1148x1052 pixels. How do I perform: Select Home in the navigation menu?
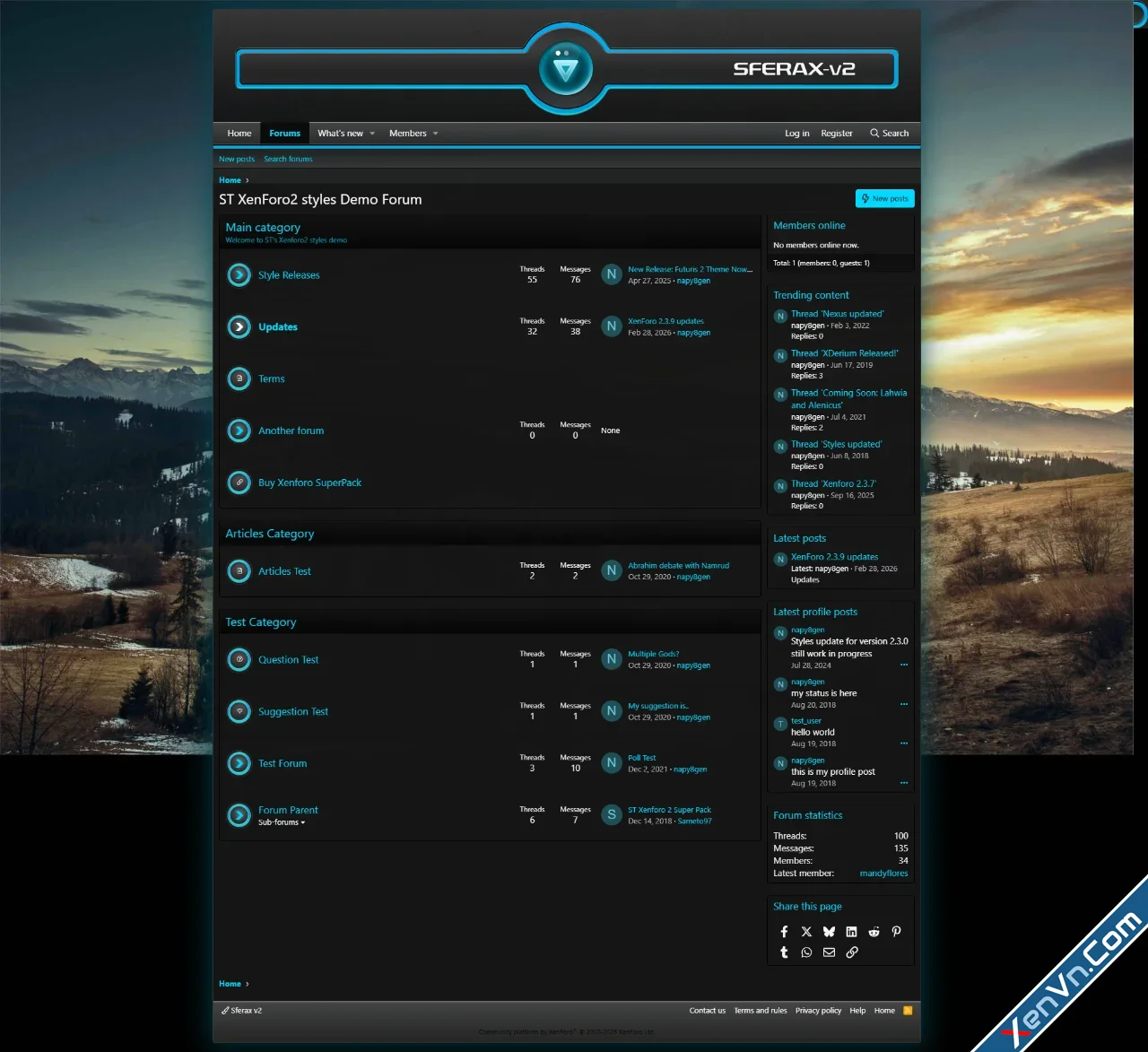click(x=239, y=133)
